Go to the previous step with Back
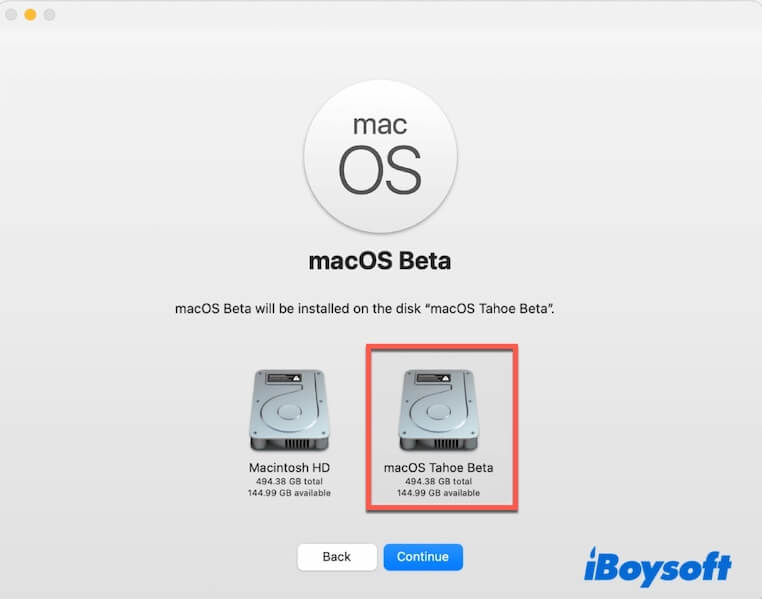Image resolution: width=762 pixels, height=599 pixels. (337, 557)
